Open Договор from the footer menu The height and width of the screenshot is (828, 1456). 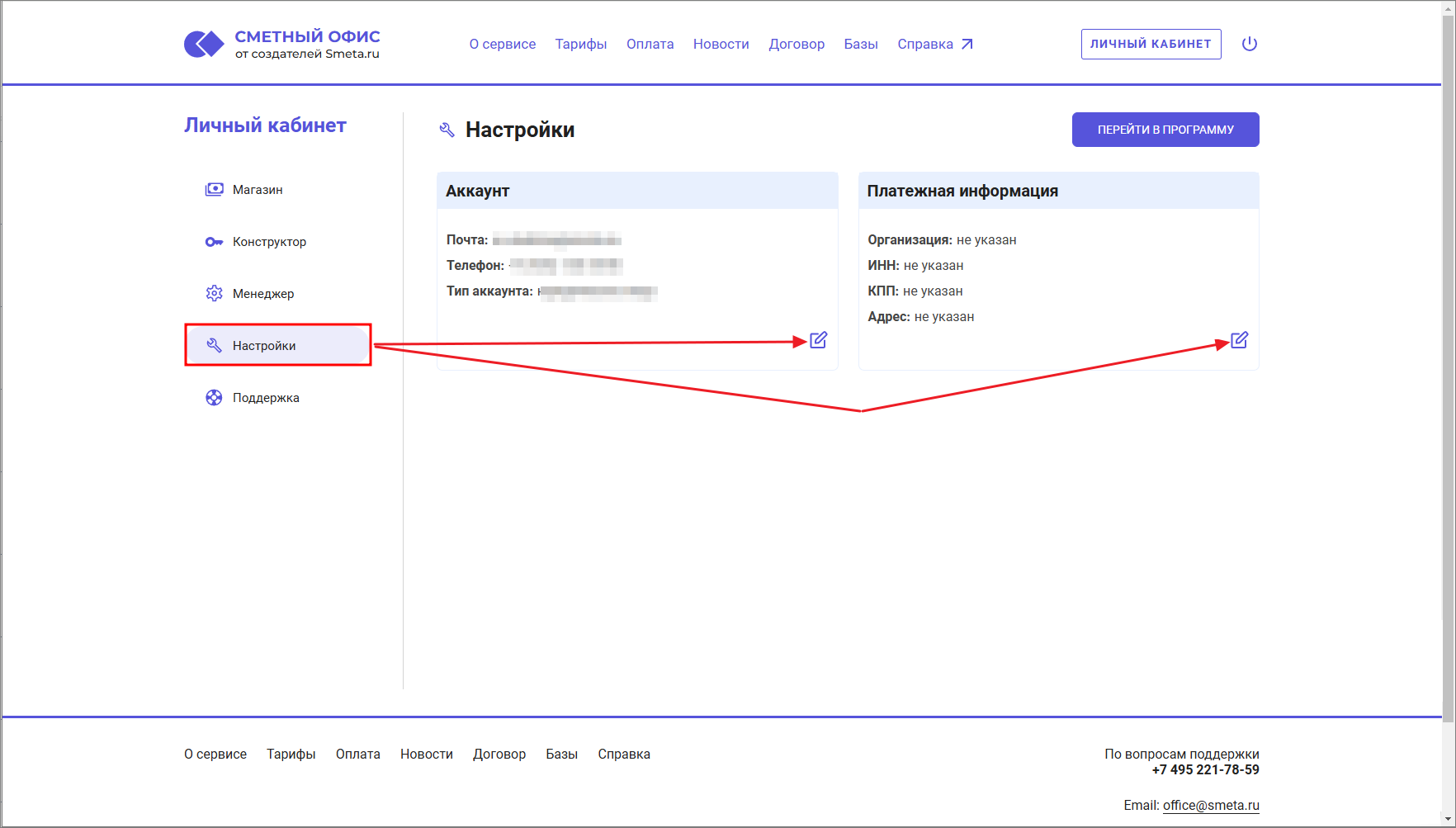pyautogui.click(x=499, y=754)
